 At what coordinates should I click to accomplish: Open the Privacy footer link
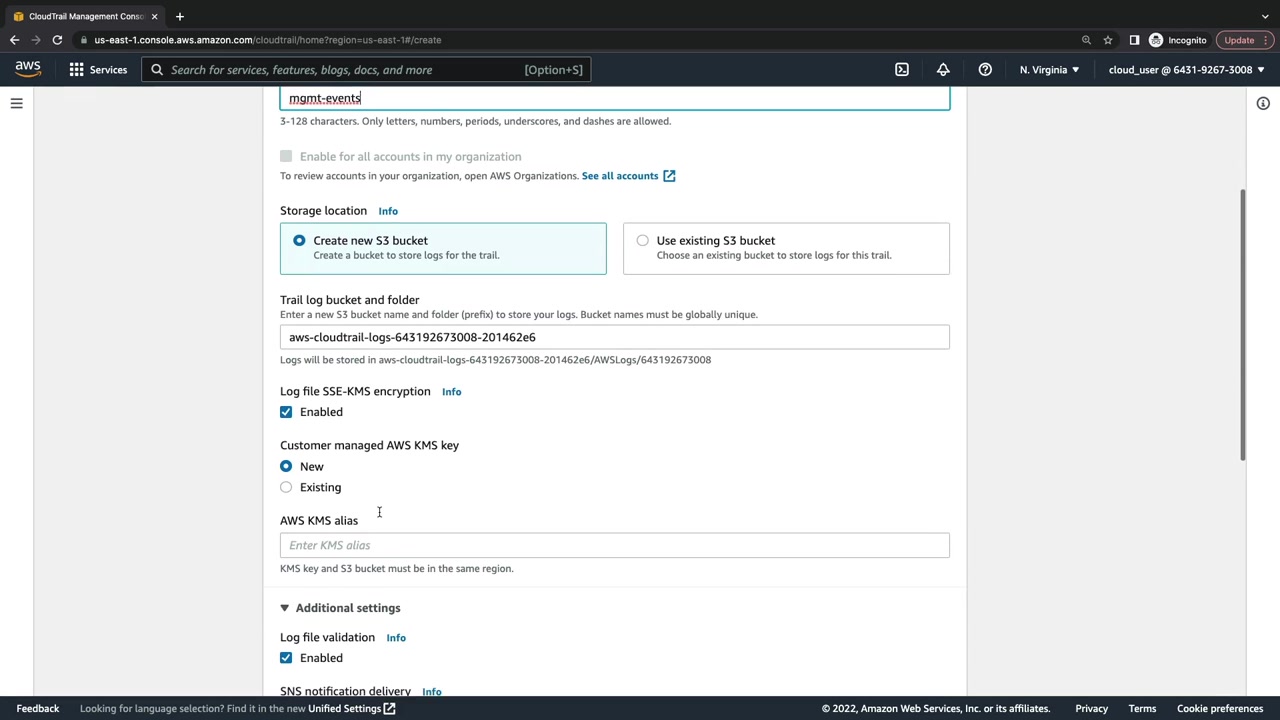pos(1092,708)
